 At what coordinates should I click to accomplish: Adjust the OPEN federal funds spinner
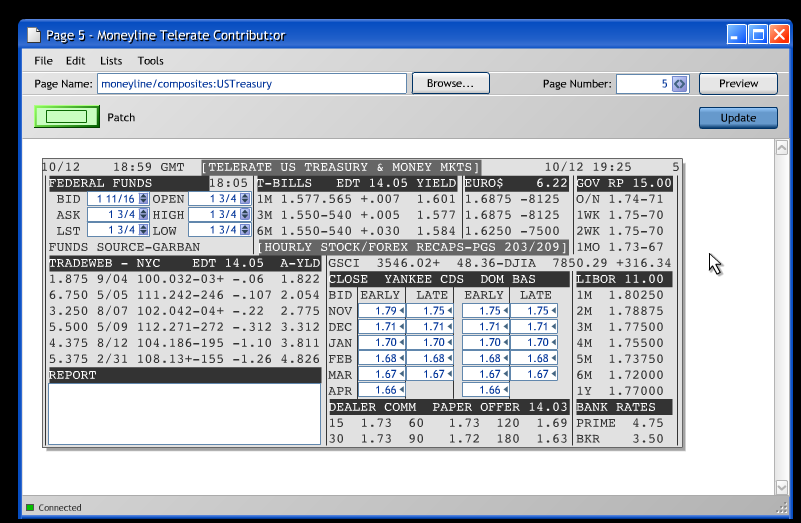point(245,199)
